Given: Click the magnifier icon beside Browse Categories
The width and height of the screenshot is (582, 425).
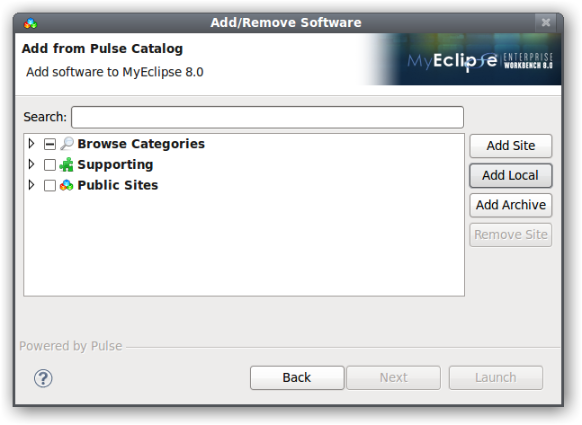Looking at the screenshot, I should click(x=67, y=144).
